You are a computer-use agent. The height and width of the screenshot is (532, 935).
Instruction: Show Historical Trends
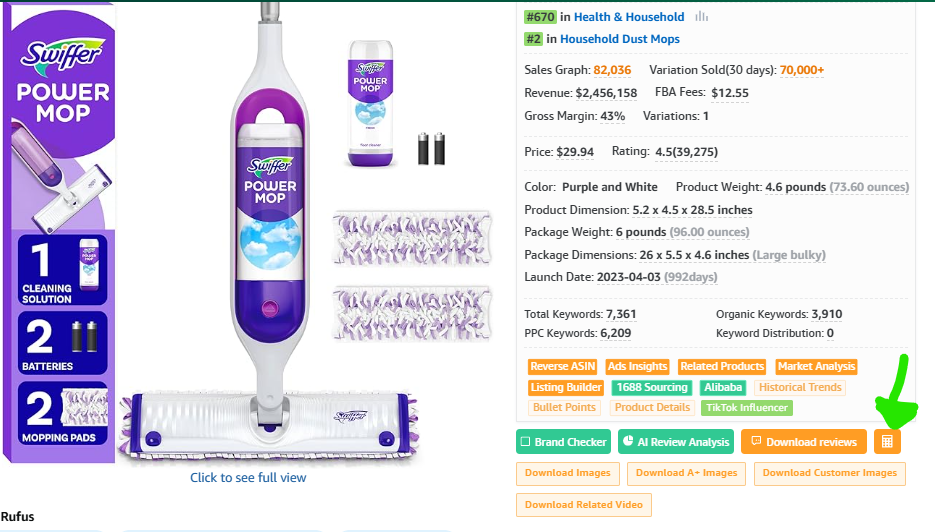[800, 387]
